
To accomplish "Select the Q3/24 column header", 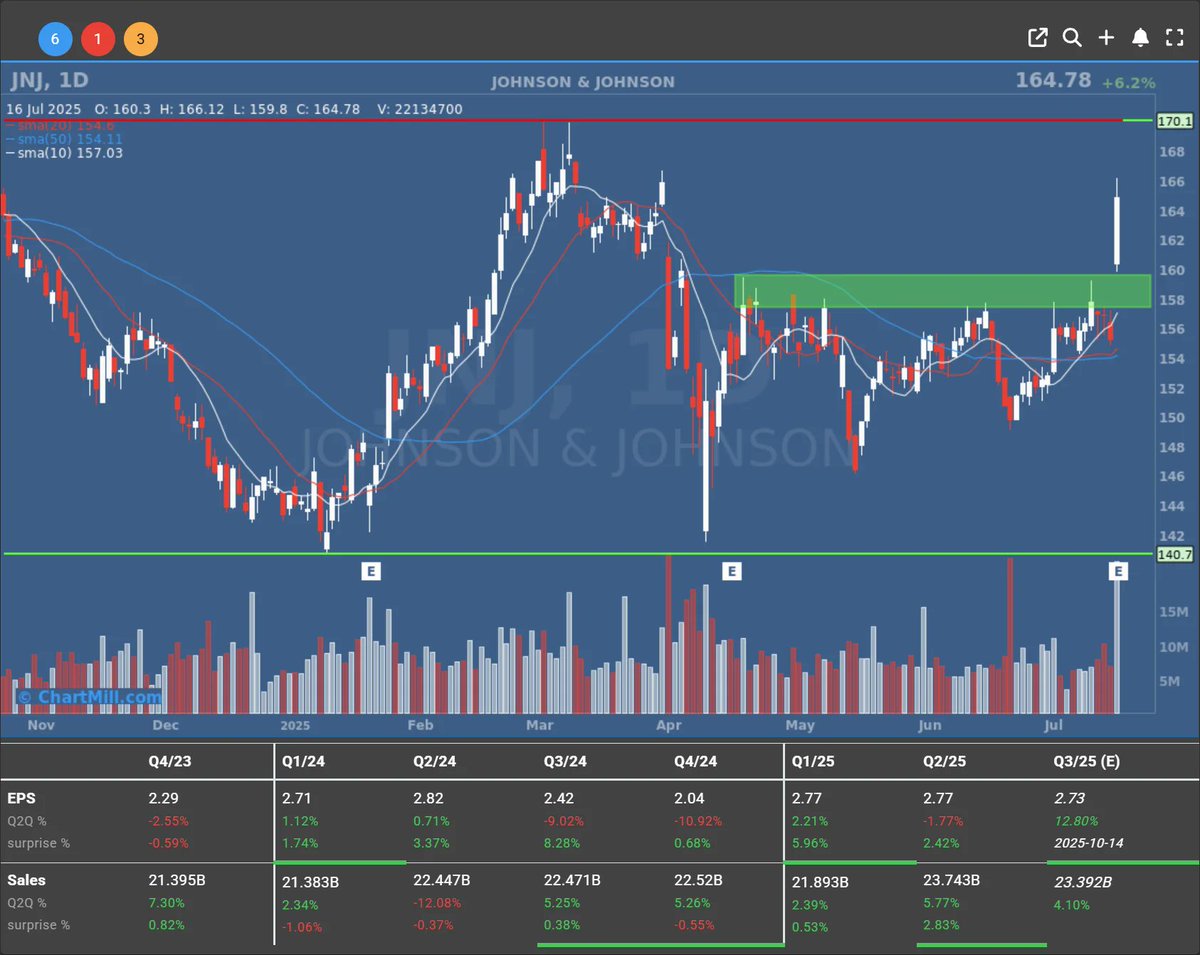I will tap(566, 761).
